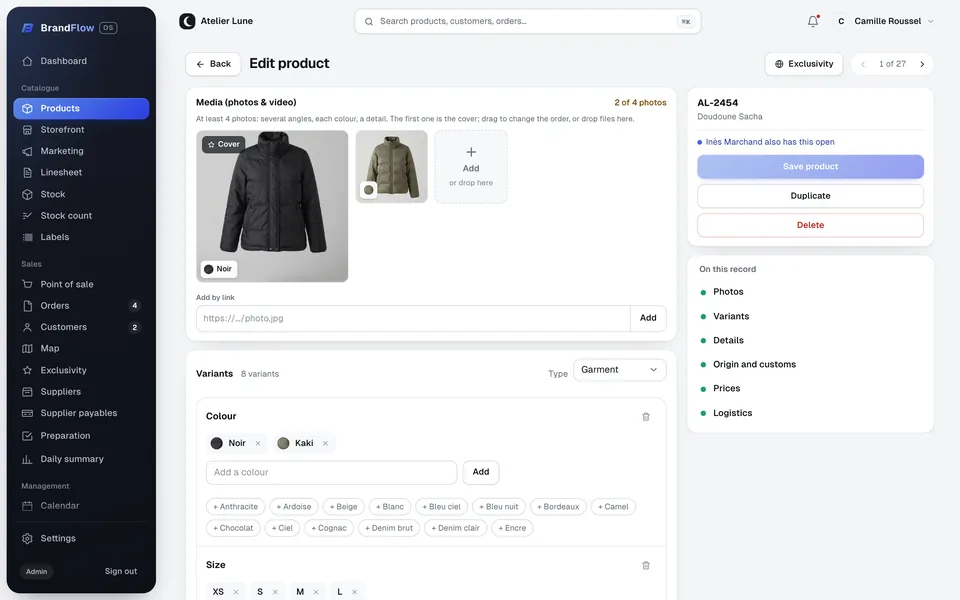Click the Point of sale cart icon
This screenshot has width=960, height=600.
tap(27, 284)
